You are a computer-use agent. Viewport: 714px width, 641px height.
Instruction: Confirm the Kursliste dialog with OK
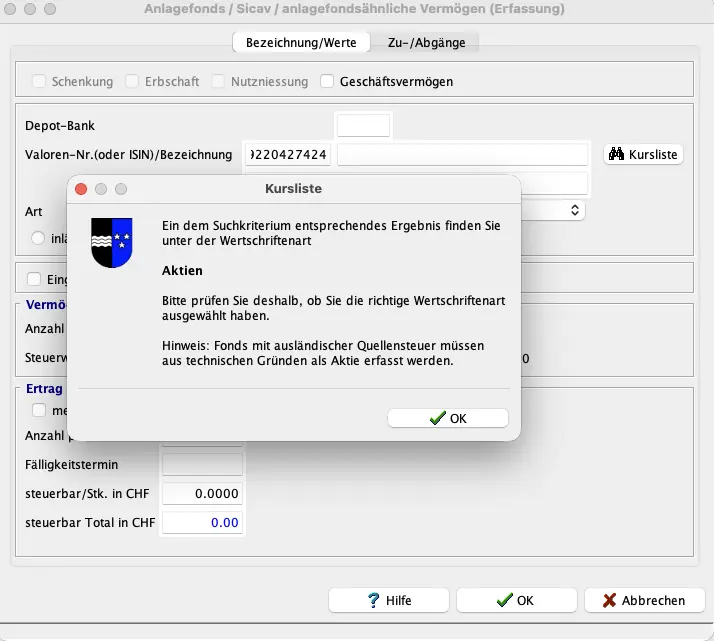(x=448, y=418)
